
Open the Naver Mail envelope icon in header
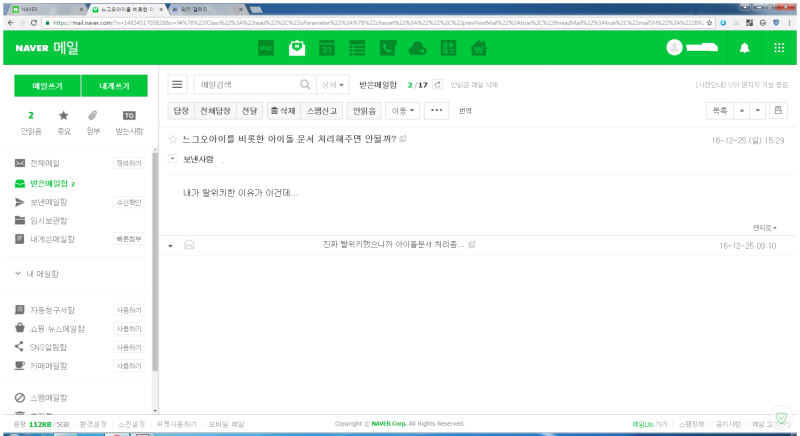click(x=297, y=48)
